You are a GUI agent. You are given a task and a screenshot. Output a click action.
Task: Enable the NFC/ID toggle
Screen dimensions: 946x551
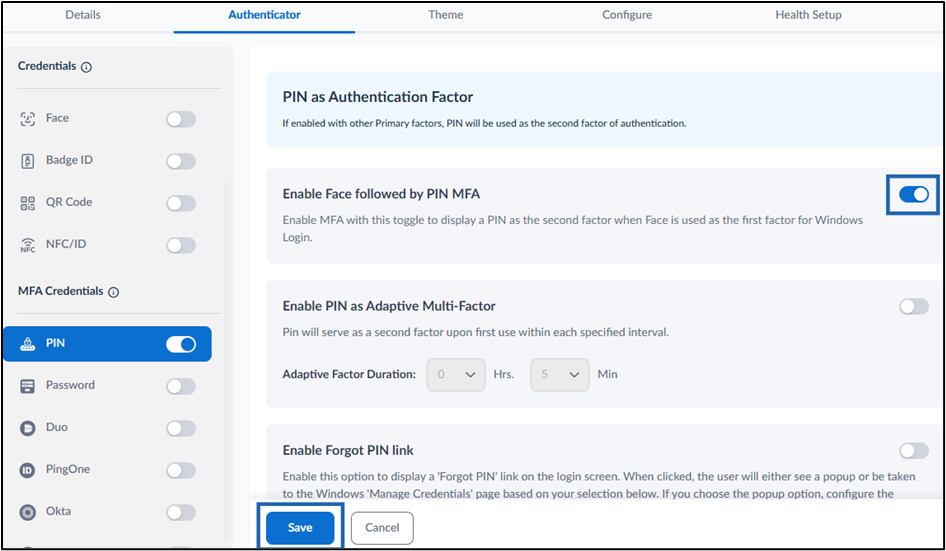[x=181, y=246]
